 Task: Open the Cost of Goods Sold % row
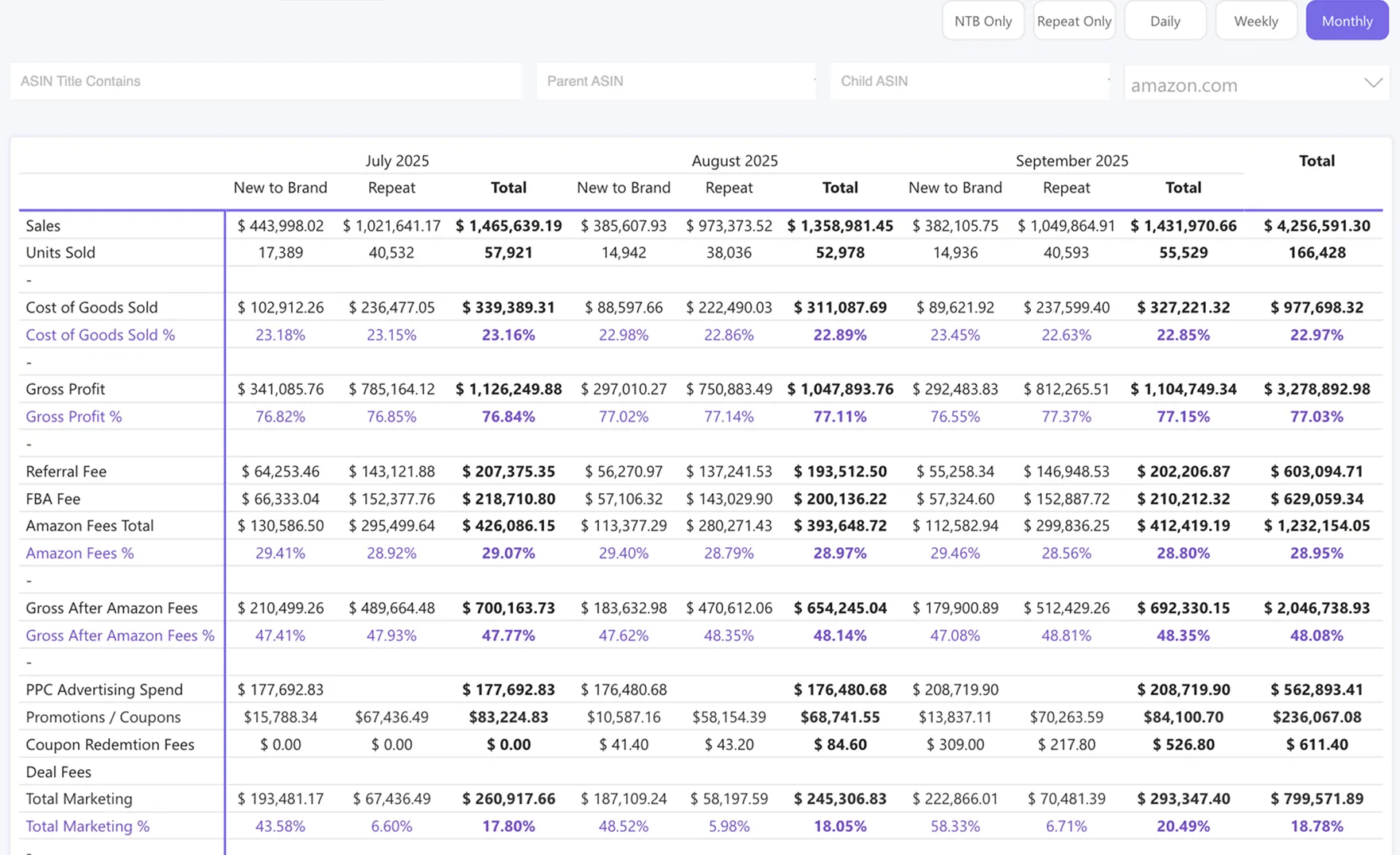click(x=100, y=335)
